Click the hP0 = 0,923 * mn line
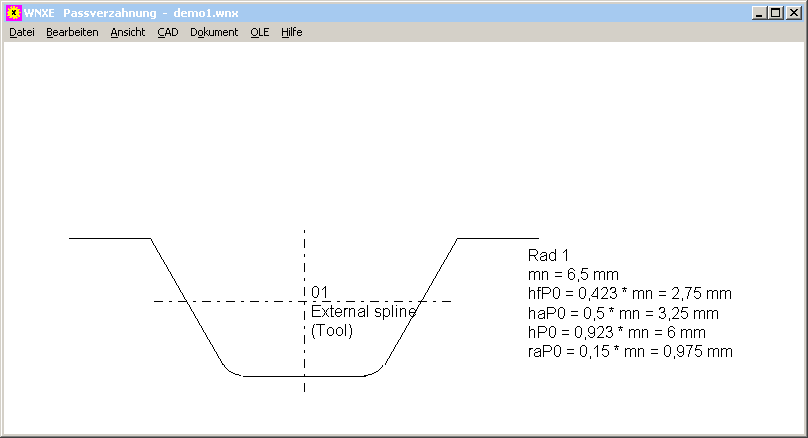This screenshot has width=808, height=438. 617,332
